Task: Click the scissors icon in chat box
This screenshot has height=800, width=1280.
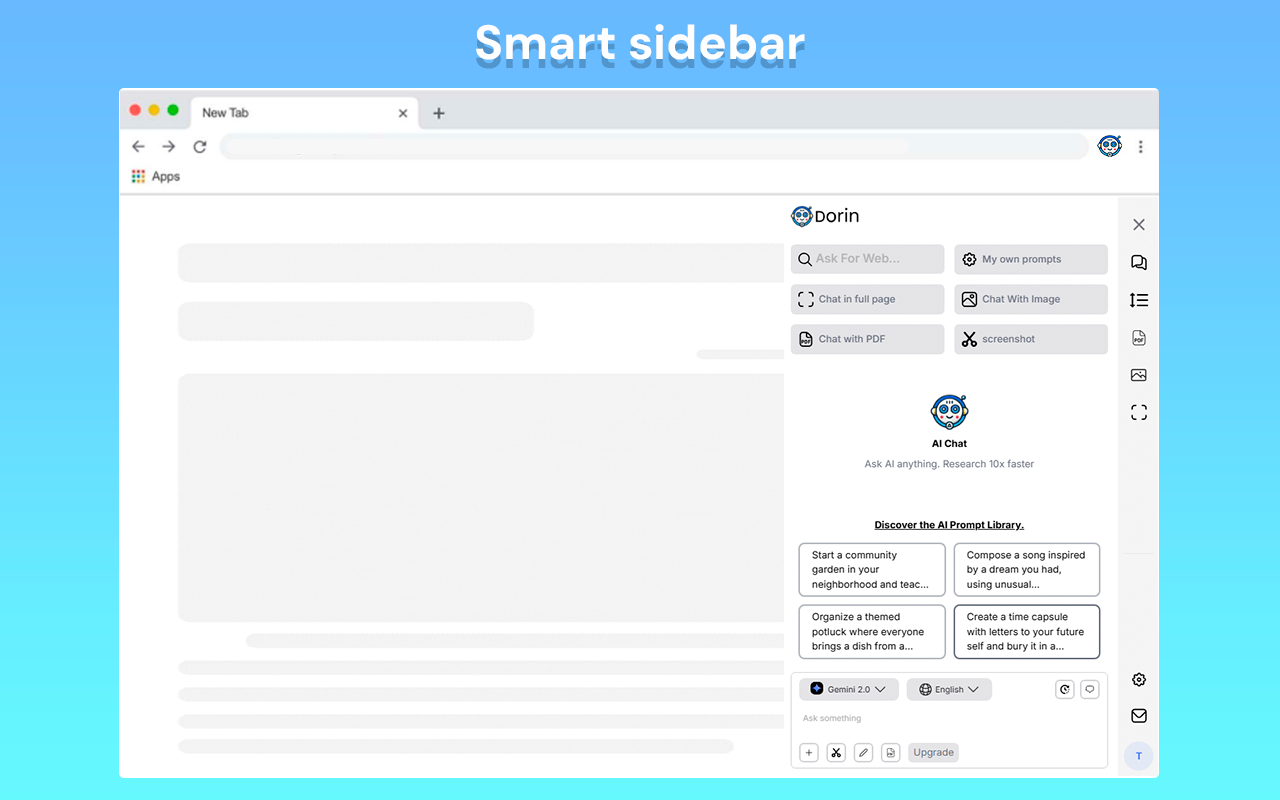Action: [836, 753]
